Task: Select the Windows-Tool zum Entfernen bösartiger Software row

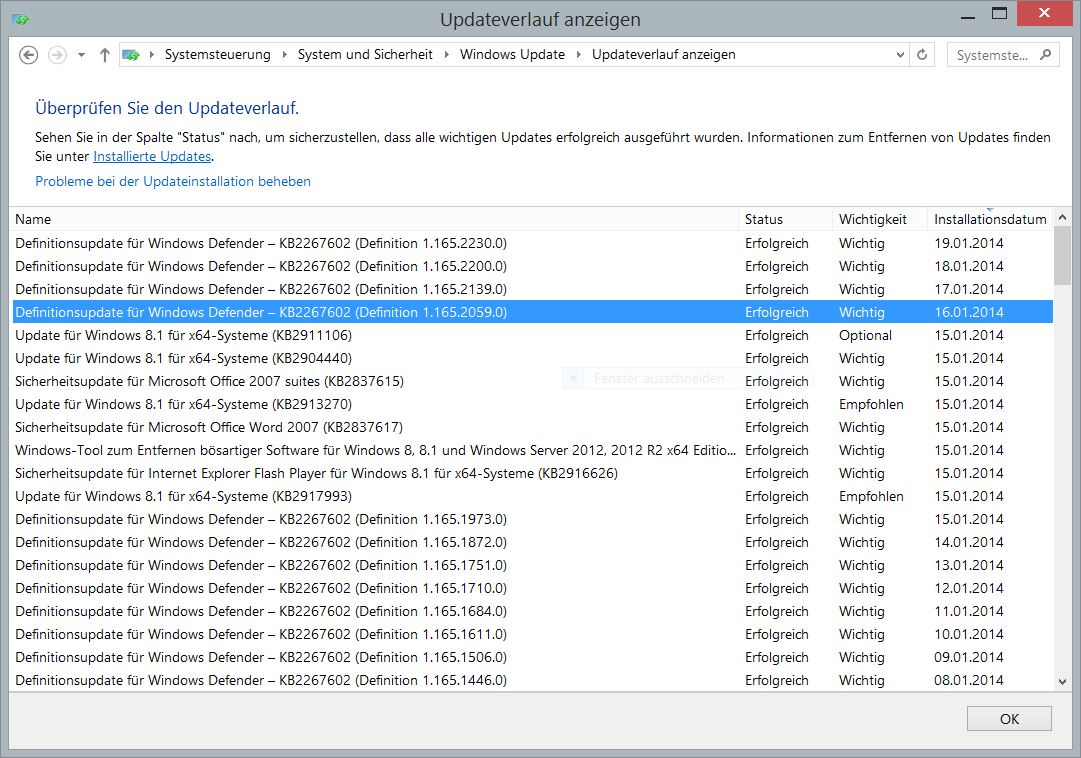Action: tap(532, 450)
